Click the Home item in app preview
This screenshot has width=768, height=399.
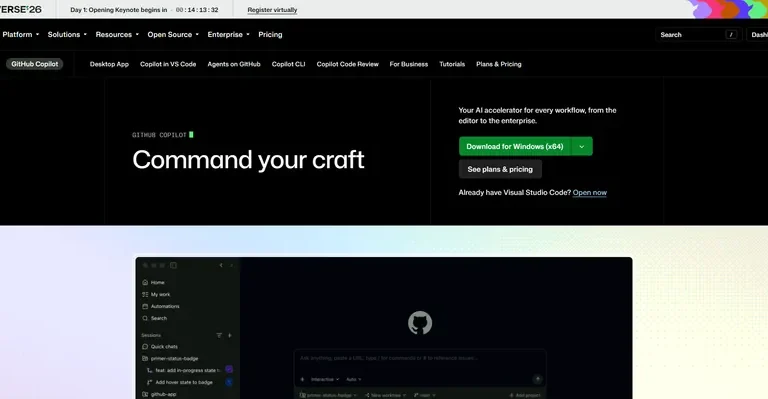(153, 282)
